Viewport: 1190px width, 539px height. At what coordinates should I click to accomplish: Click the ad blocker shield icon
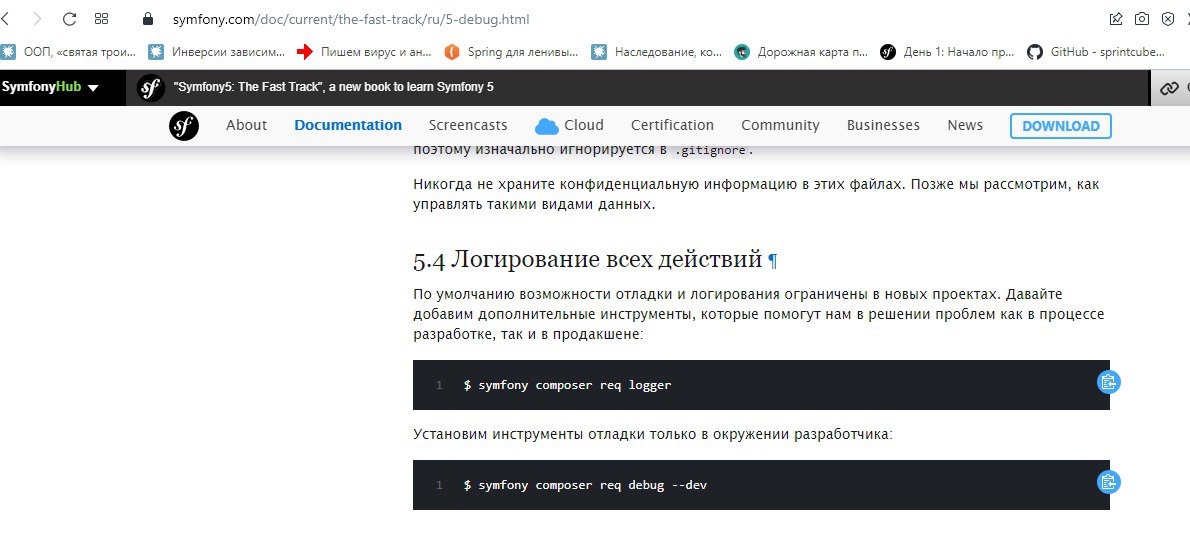1168,19
